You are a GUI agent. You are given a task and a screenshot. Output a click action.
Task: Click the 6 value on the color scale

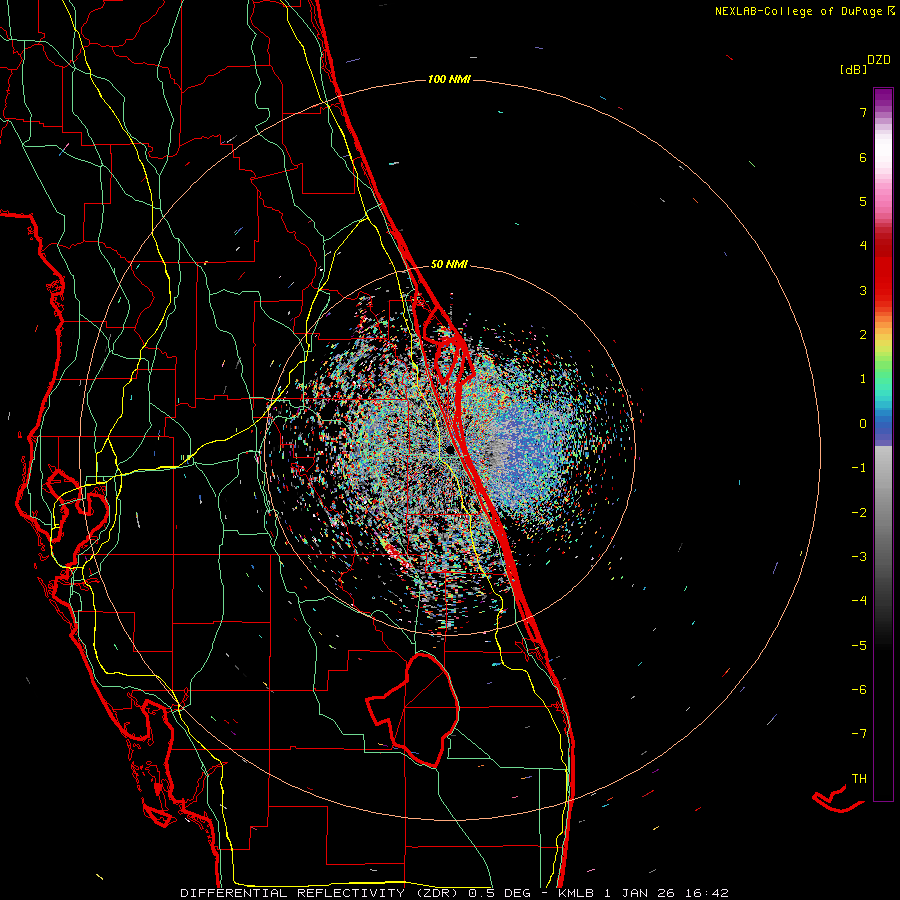[x=863, y=157]
